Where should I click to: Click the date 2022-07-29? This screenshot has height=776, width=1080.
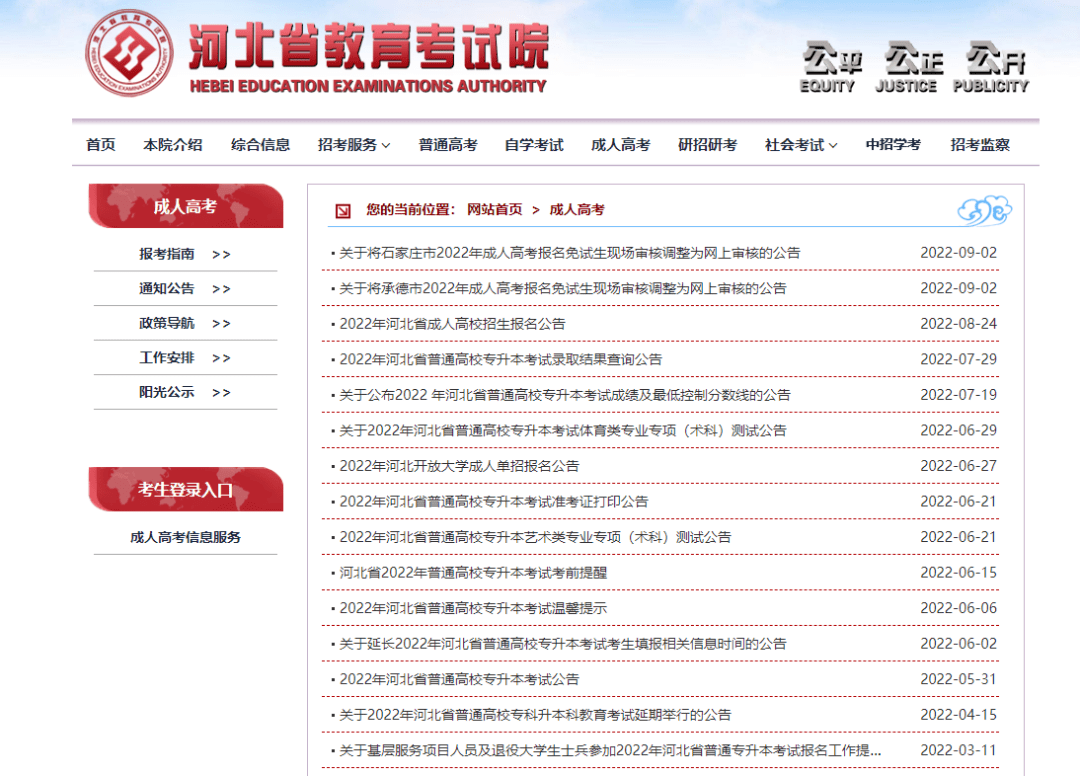(x=958, y=359)
